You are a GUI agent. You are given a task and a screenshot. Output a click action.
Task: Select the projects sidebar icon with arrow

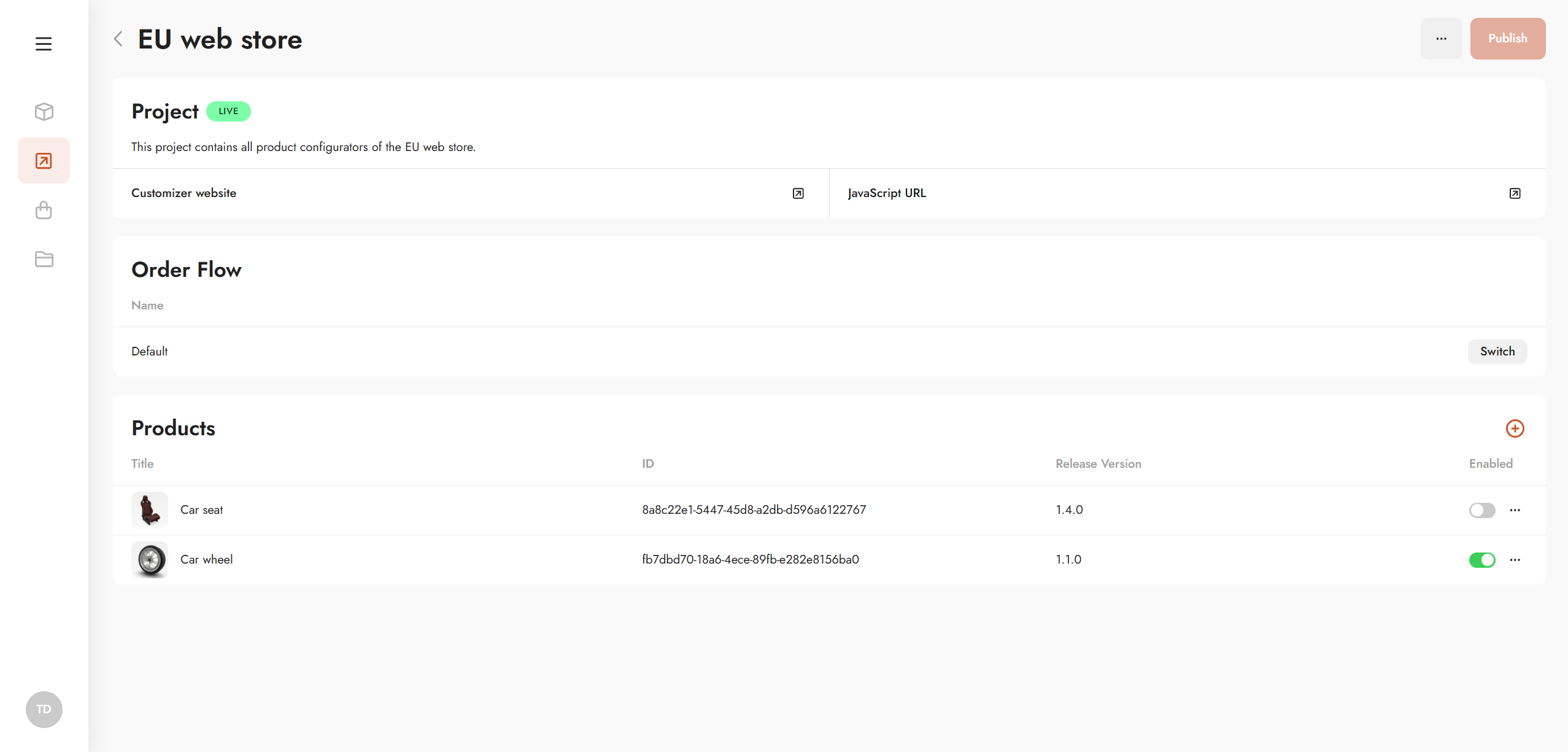[x=44, y=161]
